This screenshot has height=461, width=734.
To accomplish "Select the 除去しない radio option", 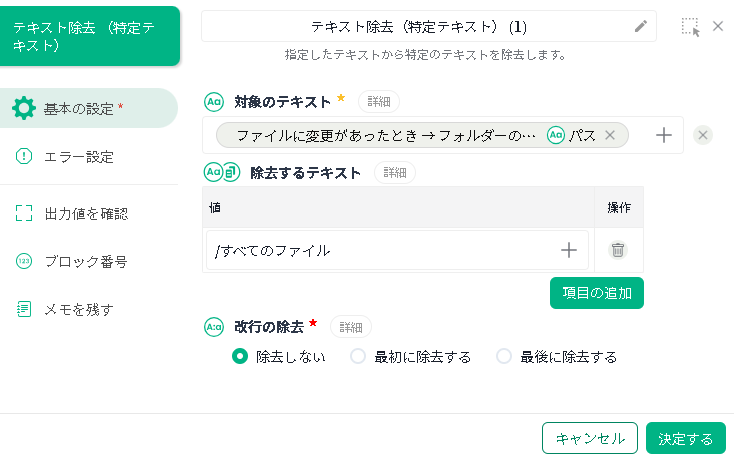I will point(240,356).
